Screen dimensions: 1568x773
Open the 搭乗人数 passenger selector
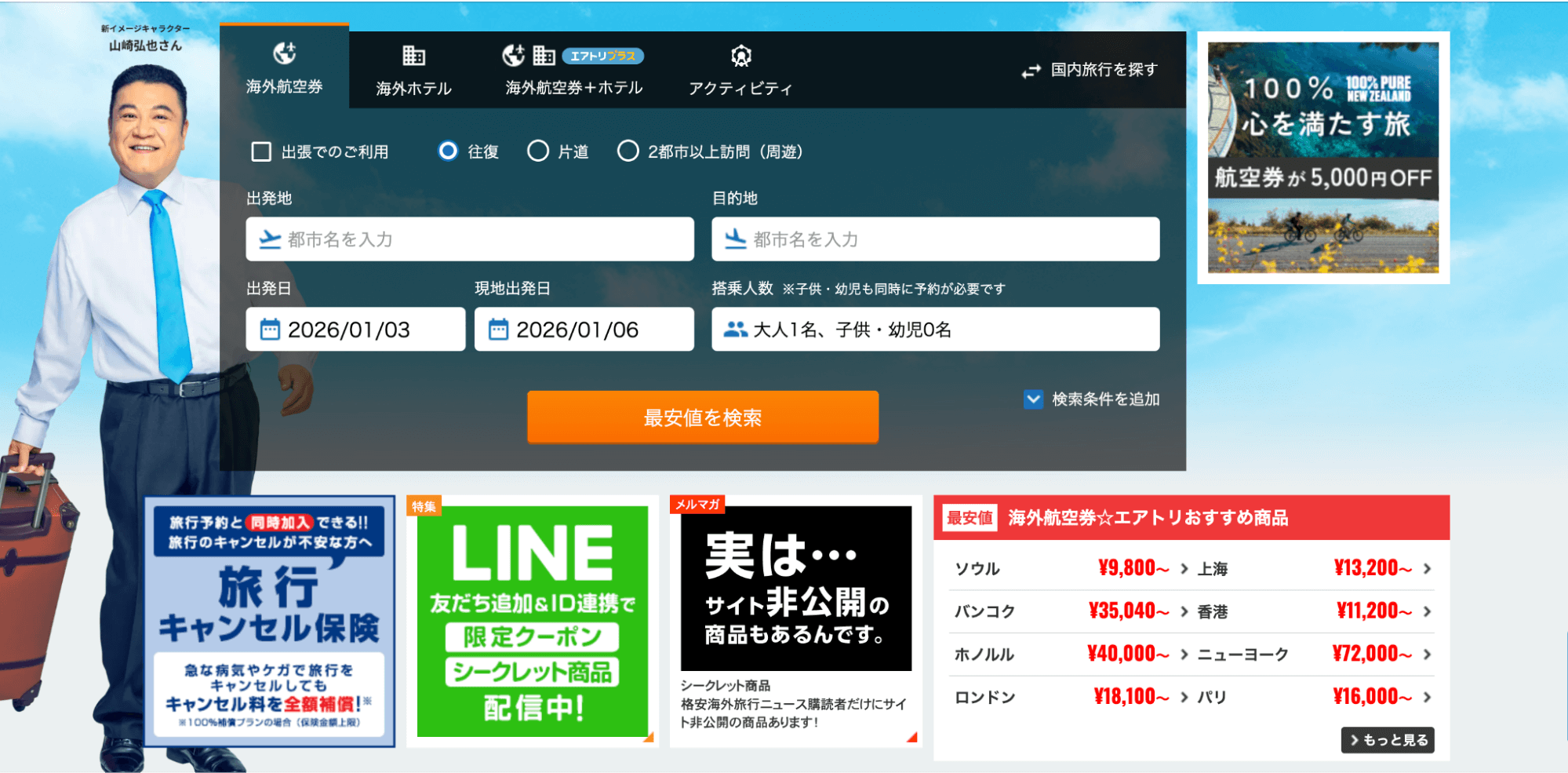pos(934,330)
